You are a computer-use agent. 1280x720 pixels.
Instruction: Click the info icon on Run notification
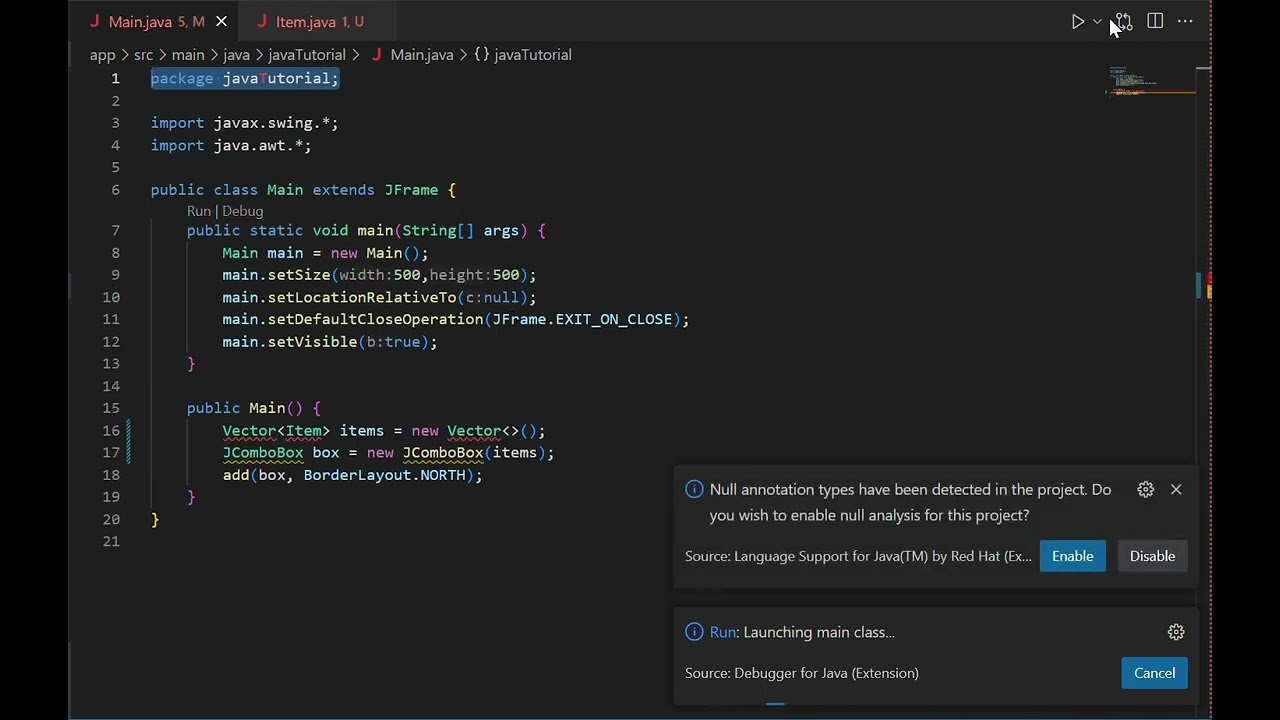694,632
